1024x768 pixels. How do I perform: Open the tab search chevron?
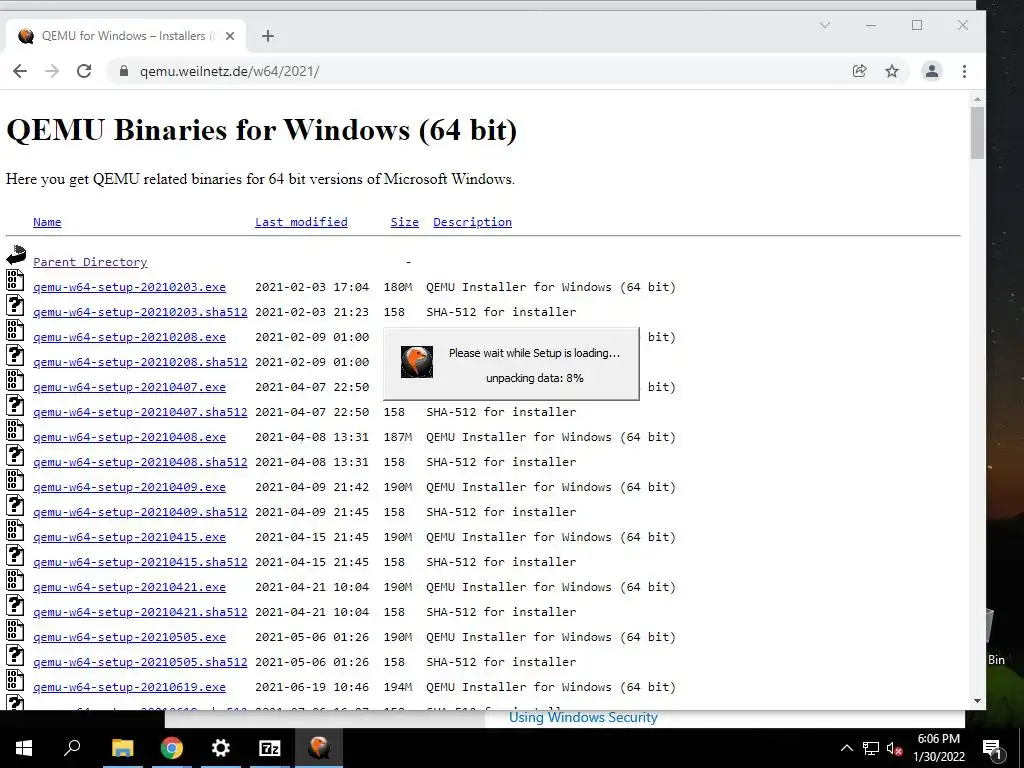tap(825, 25)
